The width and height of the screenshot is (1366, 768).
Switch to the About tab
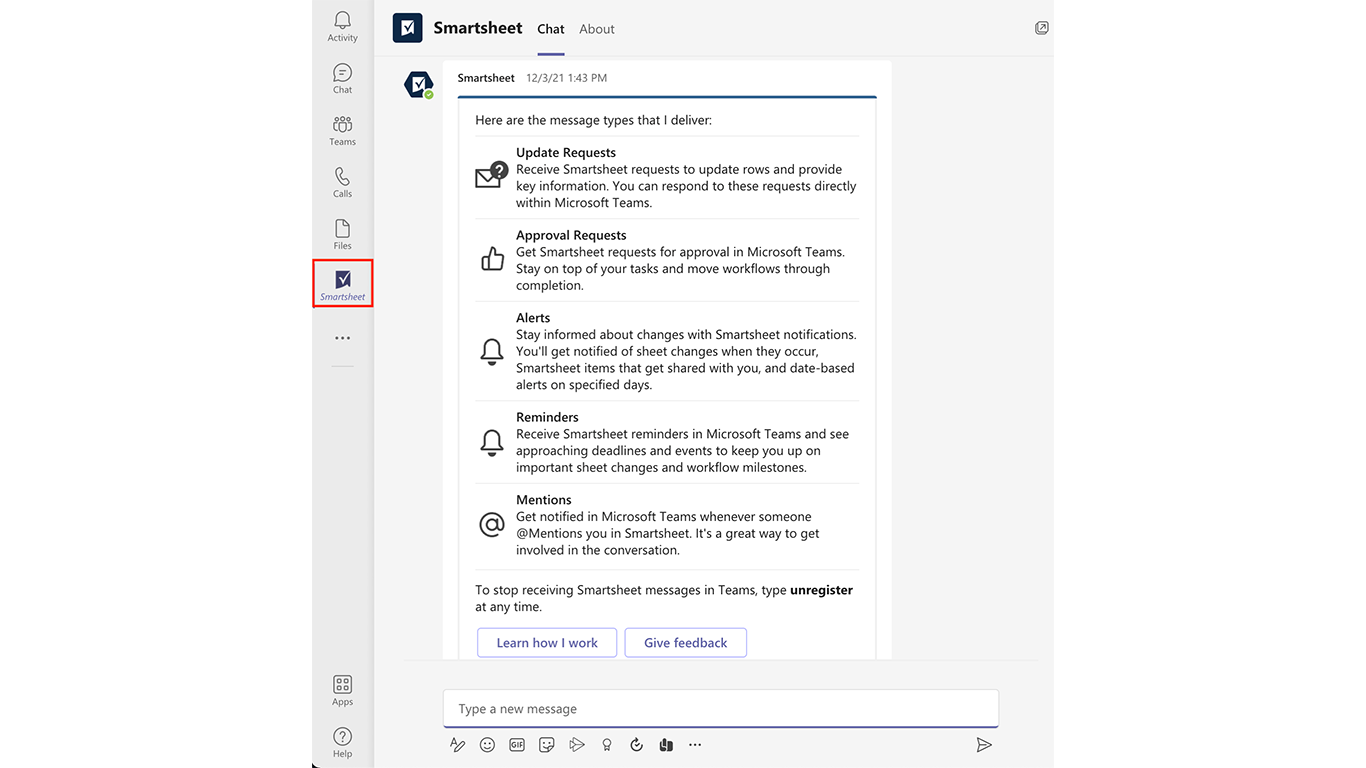597,29
